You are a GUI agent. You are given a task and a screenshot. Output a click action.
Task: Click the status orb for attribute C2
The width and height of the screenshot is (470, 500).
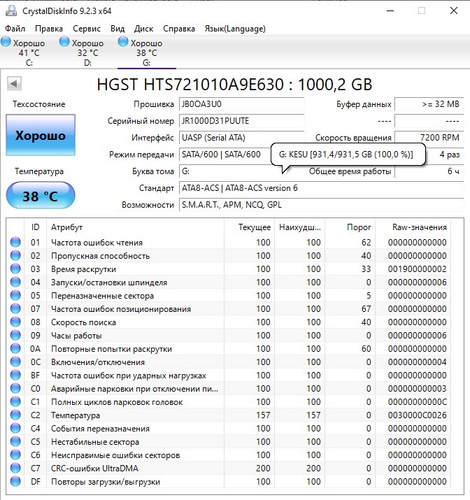click(15, 415)
